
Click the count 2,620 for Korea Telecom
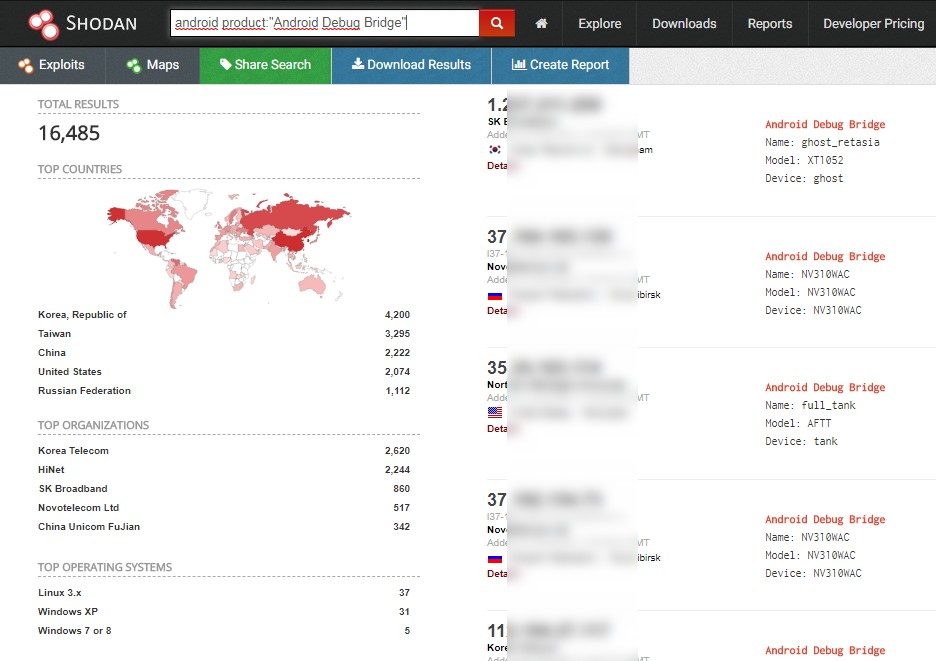coord(398,451)
